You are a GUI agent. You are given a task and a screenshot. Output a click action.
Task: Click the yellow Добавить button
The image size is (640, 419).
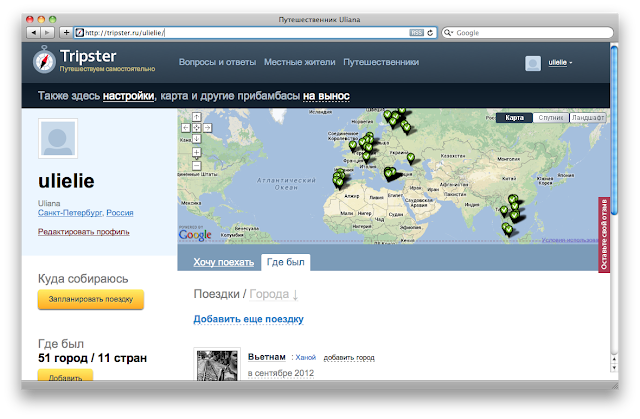click(x=65, y=375)
